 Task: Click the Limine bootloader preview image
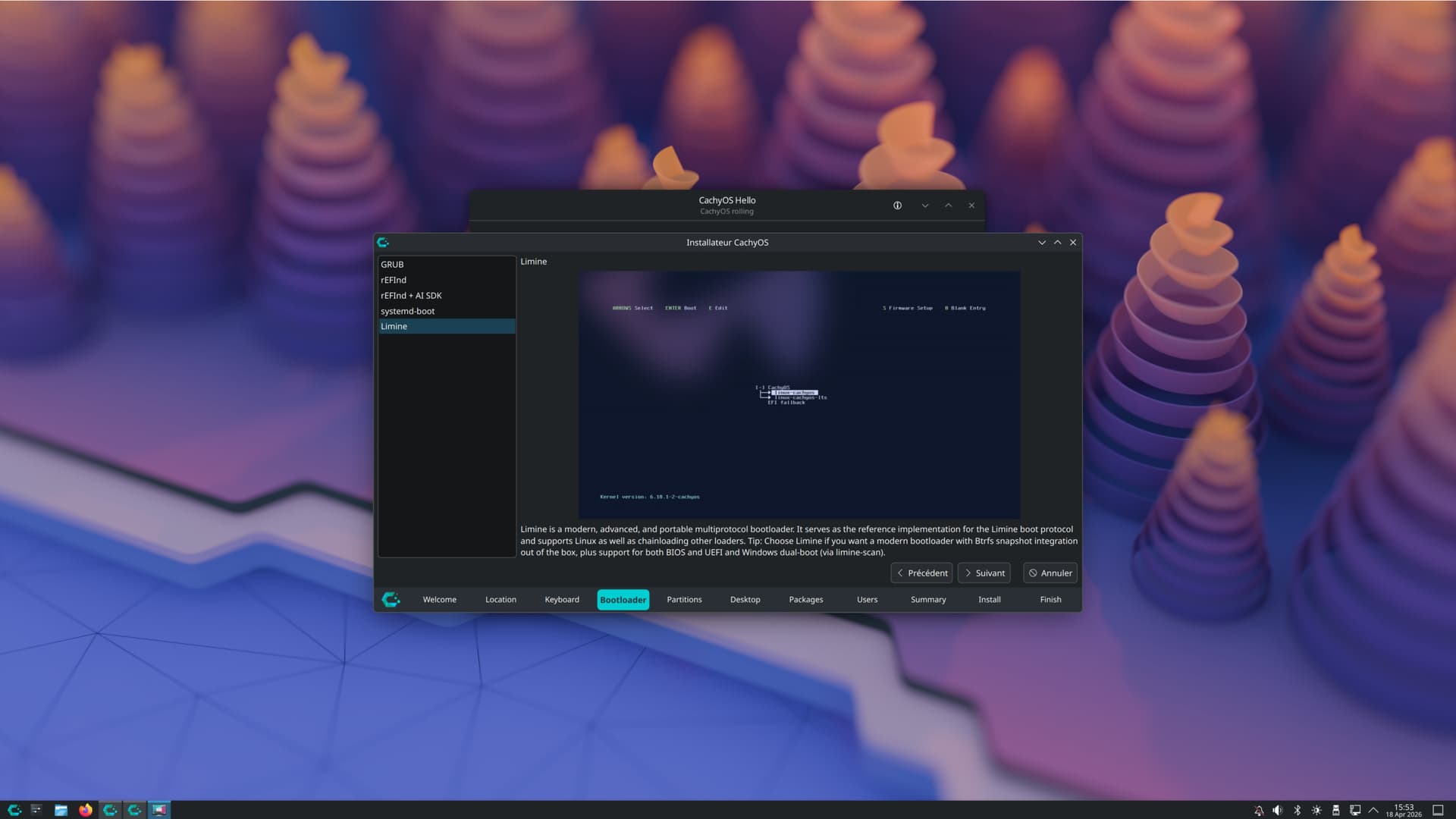(799, 394)
